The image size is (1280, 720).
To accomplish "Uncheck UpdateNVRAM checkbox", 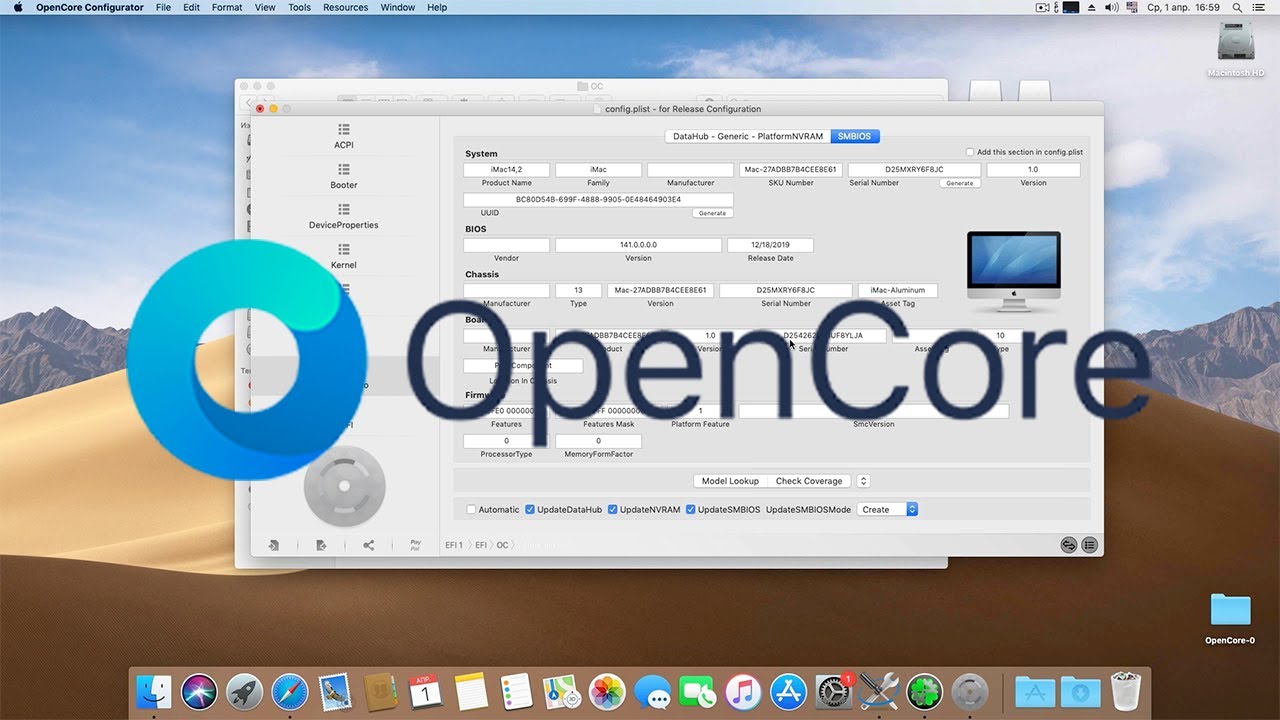I will coord(612,509).
